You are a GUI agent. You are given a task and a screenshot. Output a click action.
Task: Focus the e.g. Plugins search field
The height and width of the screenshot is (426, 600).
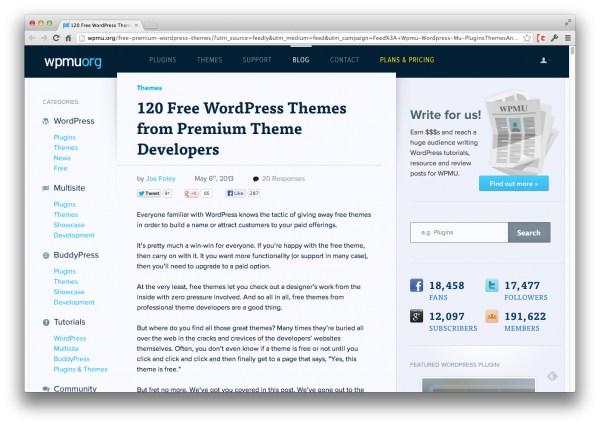pyautogui.click(x=459, y=232)
